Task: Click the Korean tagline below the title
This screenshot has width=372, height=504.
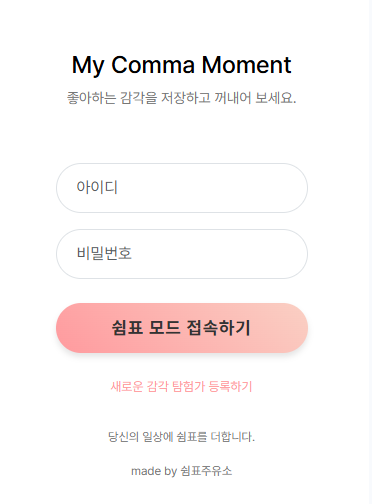Action: tap(182, 98)
